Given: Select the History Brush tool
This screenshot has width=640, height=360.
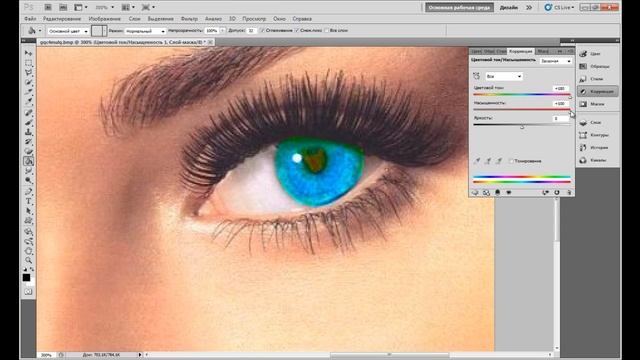Looking at the screenshot, I should 28,142.
